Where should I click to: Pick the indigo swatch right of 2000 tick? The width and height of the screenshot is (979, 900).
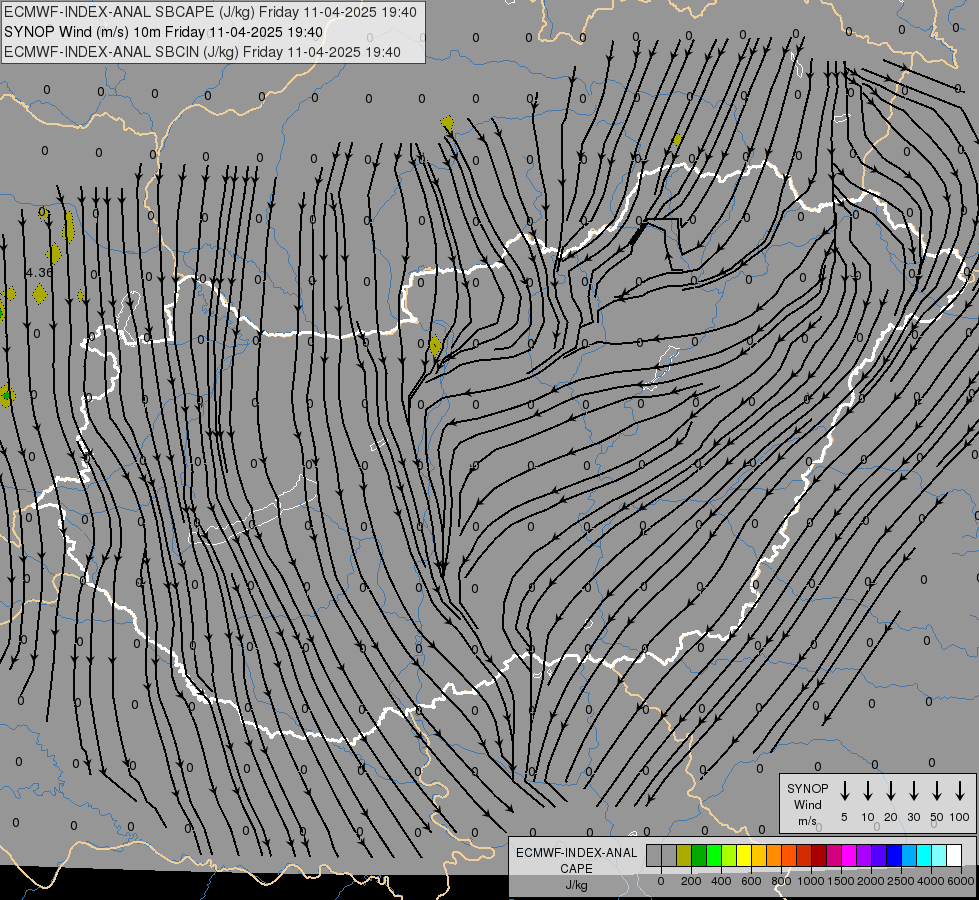878,856
